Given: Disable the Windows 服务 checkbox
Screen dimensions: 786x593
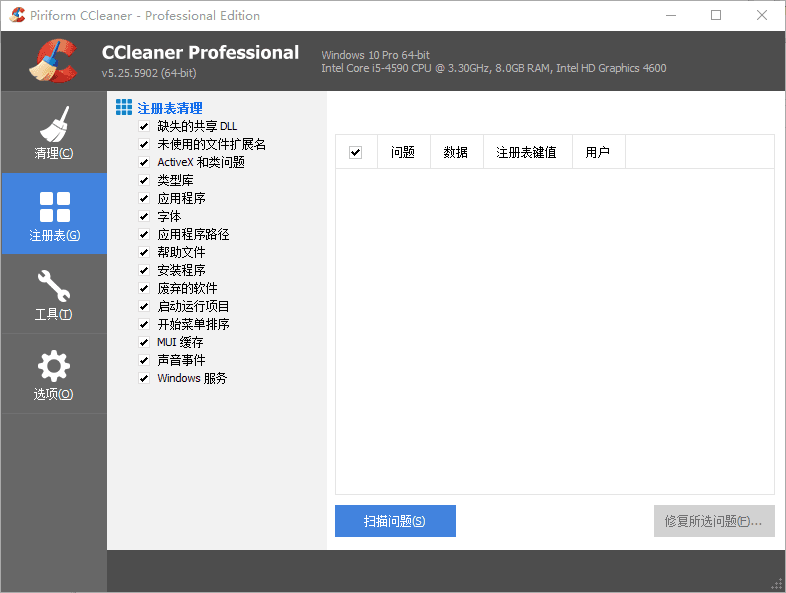Looking at the screenshot, I should [x=144, y=378].
